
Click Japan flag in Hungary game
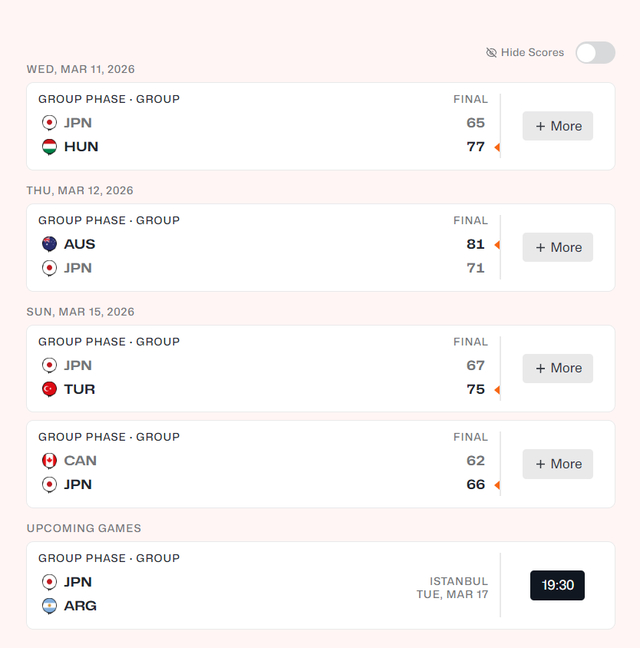[49, 123]
